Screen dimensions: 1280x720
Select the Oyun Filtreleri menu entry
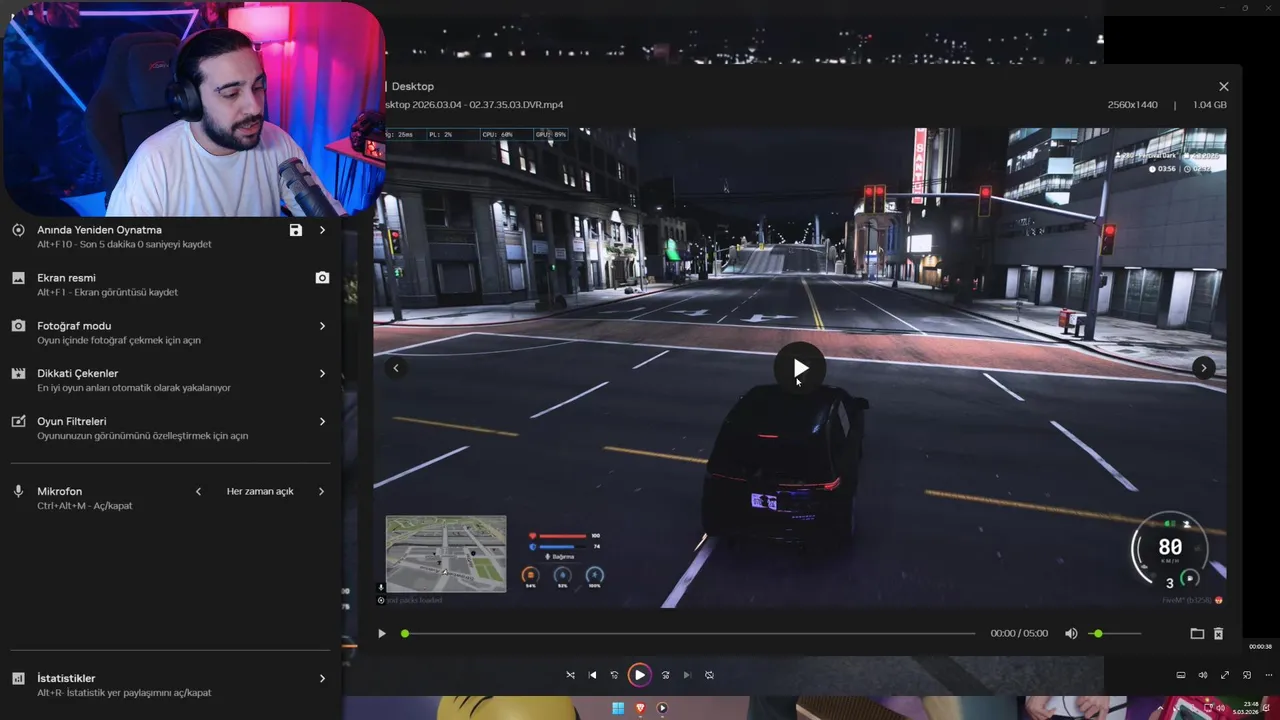point(170,428)
